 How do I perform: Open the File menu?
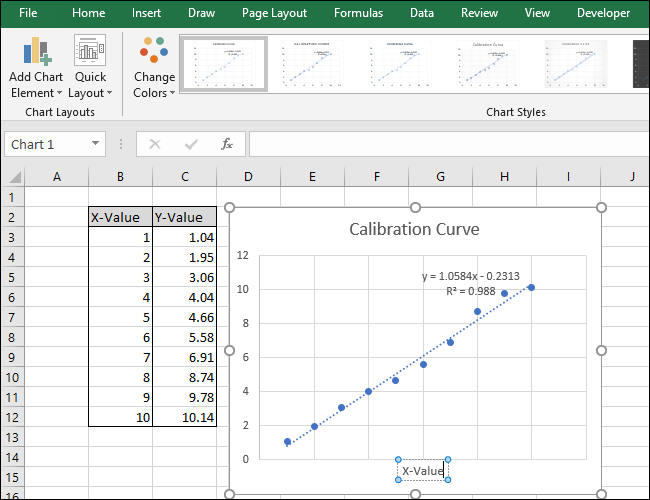[x=28, y=13]
